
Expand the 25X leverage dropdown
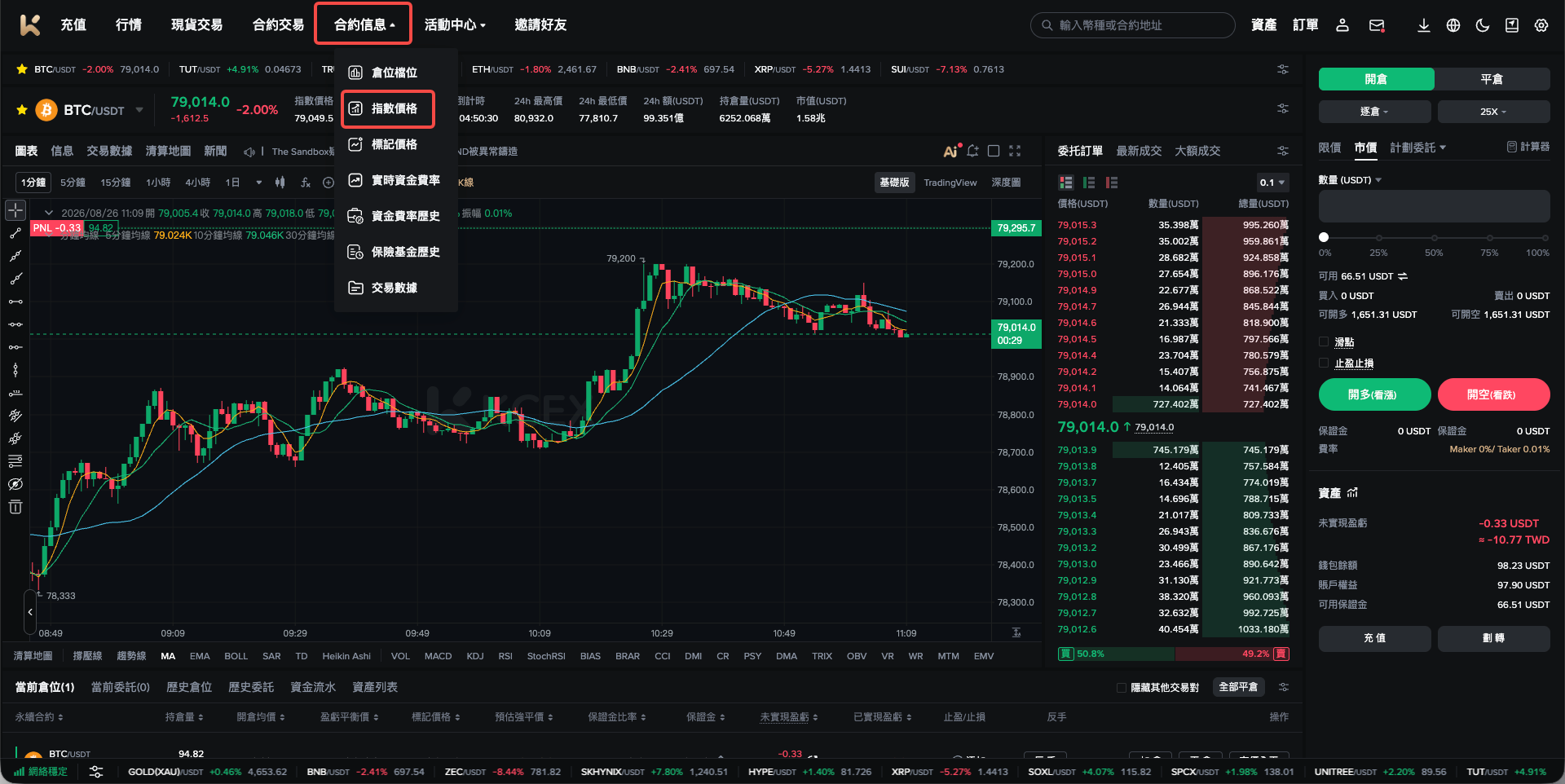click(x=1493, y=112)
